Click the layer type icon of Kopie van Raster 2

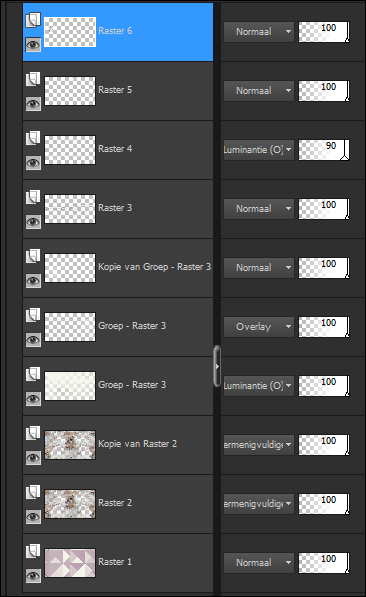click(x=33, y=433)
